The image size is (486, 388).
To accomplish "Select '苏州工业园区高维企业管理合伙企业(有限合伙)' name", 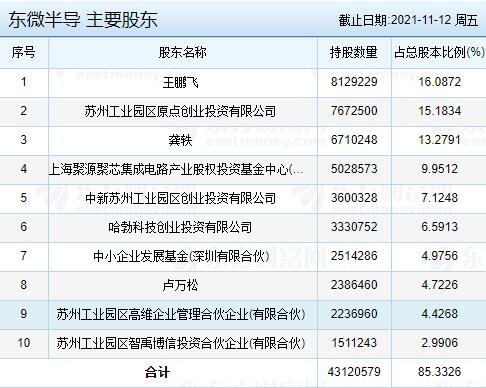I will [181, 314].
